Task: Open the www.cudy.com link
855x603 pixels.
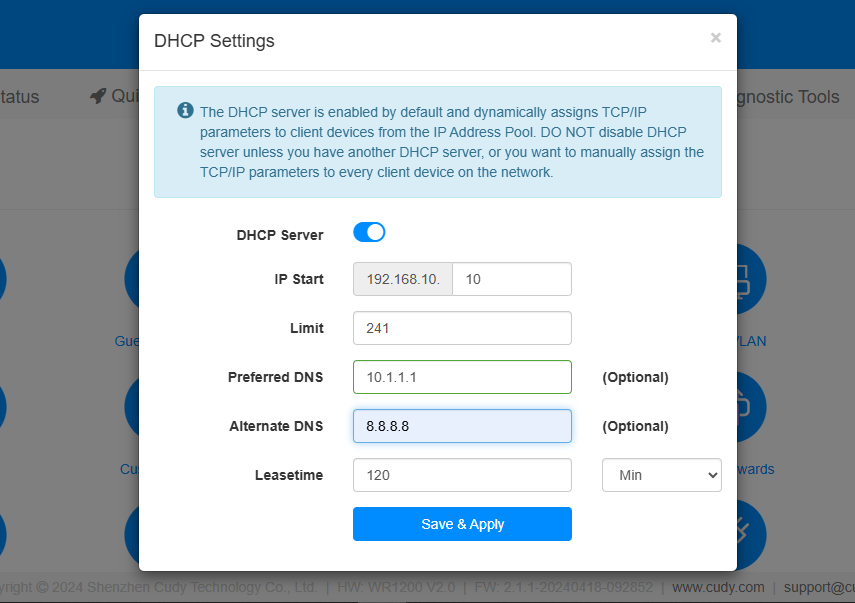Action: click(718, 587)
